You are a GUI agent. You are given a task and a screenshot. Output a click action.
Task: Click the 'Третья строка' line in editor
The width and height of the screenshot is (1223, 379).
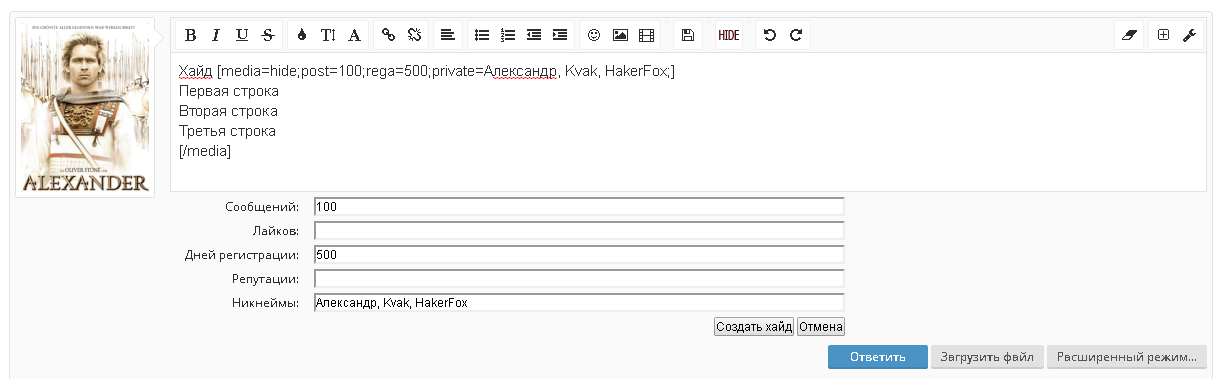click(x=227, y=131)
